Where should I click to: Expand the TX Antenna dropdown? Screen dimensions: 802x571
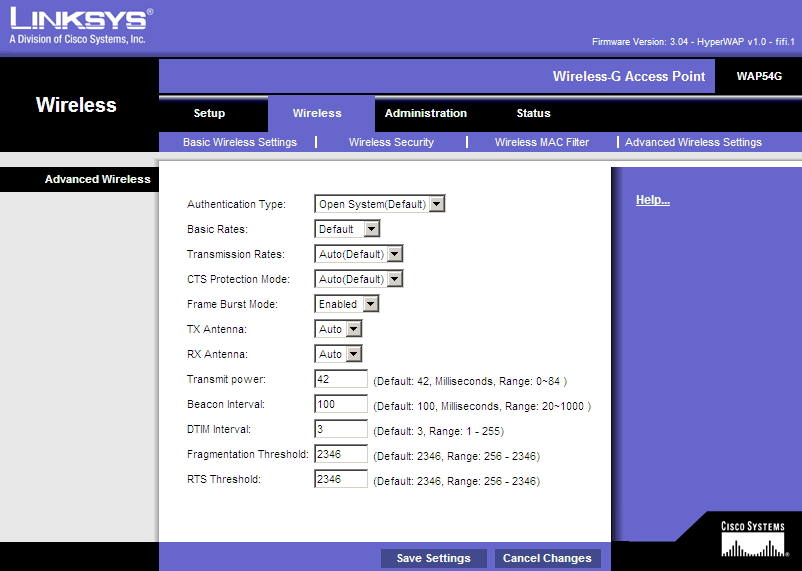click(x=339, y=329)
